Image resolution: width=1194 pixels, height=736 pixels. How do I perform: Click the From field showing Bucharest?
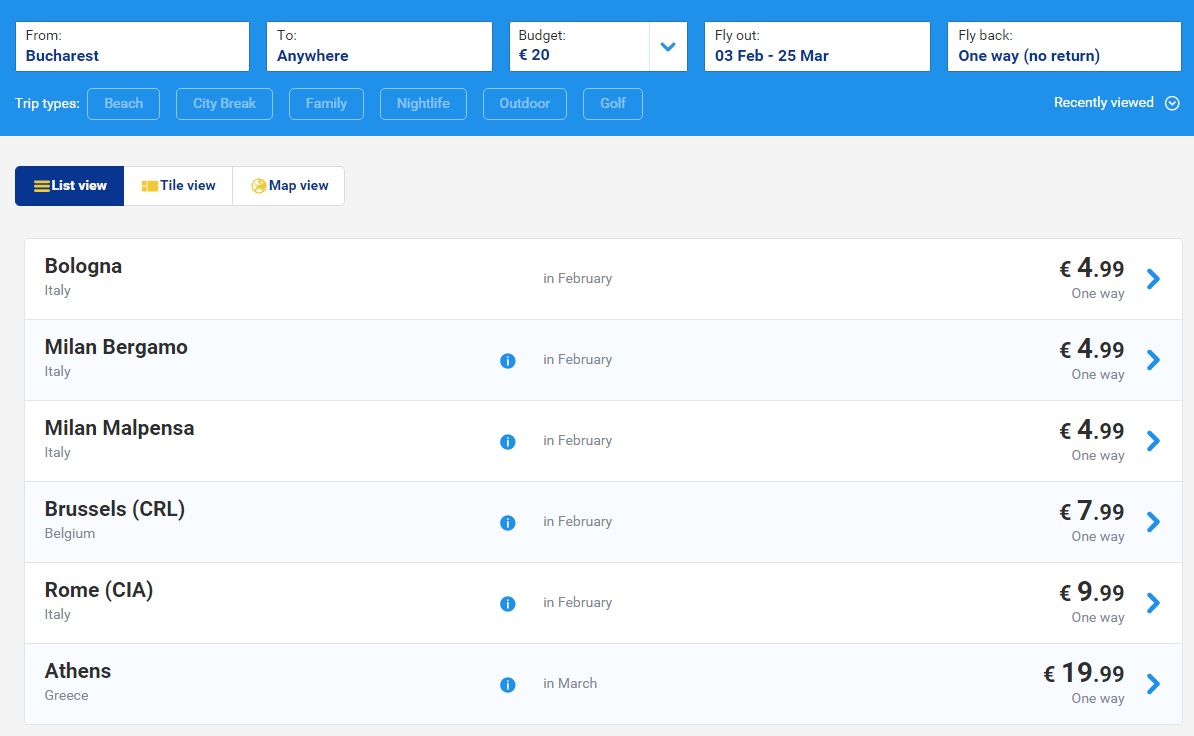point(132,47)
